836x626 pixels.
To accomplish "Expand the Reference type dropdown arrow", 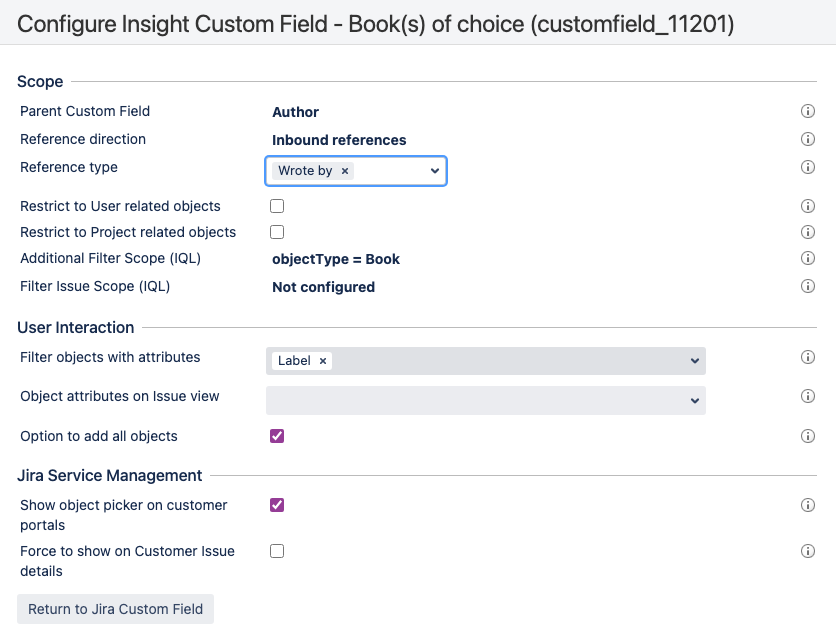I will click(434, 171).
